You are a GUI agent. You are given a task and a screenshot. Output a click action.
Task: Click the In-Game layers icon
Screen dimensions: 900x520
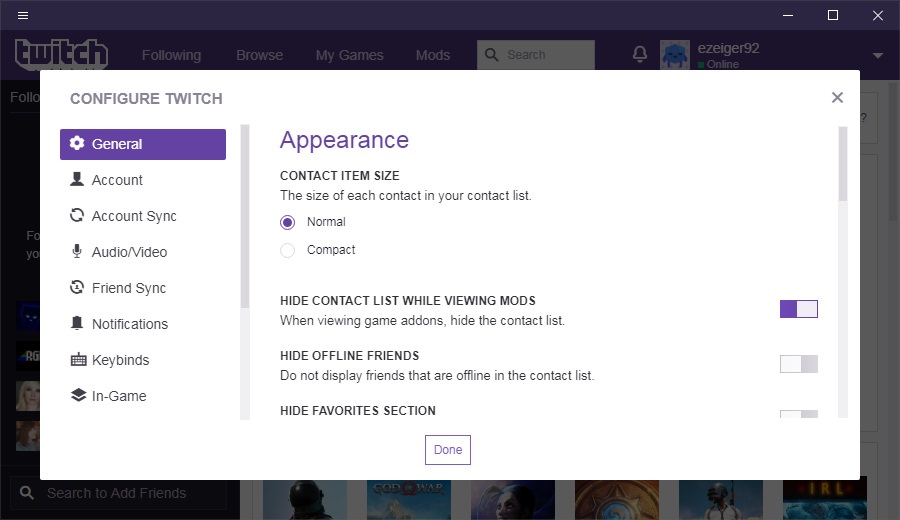click(x=78, y=395)
